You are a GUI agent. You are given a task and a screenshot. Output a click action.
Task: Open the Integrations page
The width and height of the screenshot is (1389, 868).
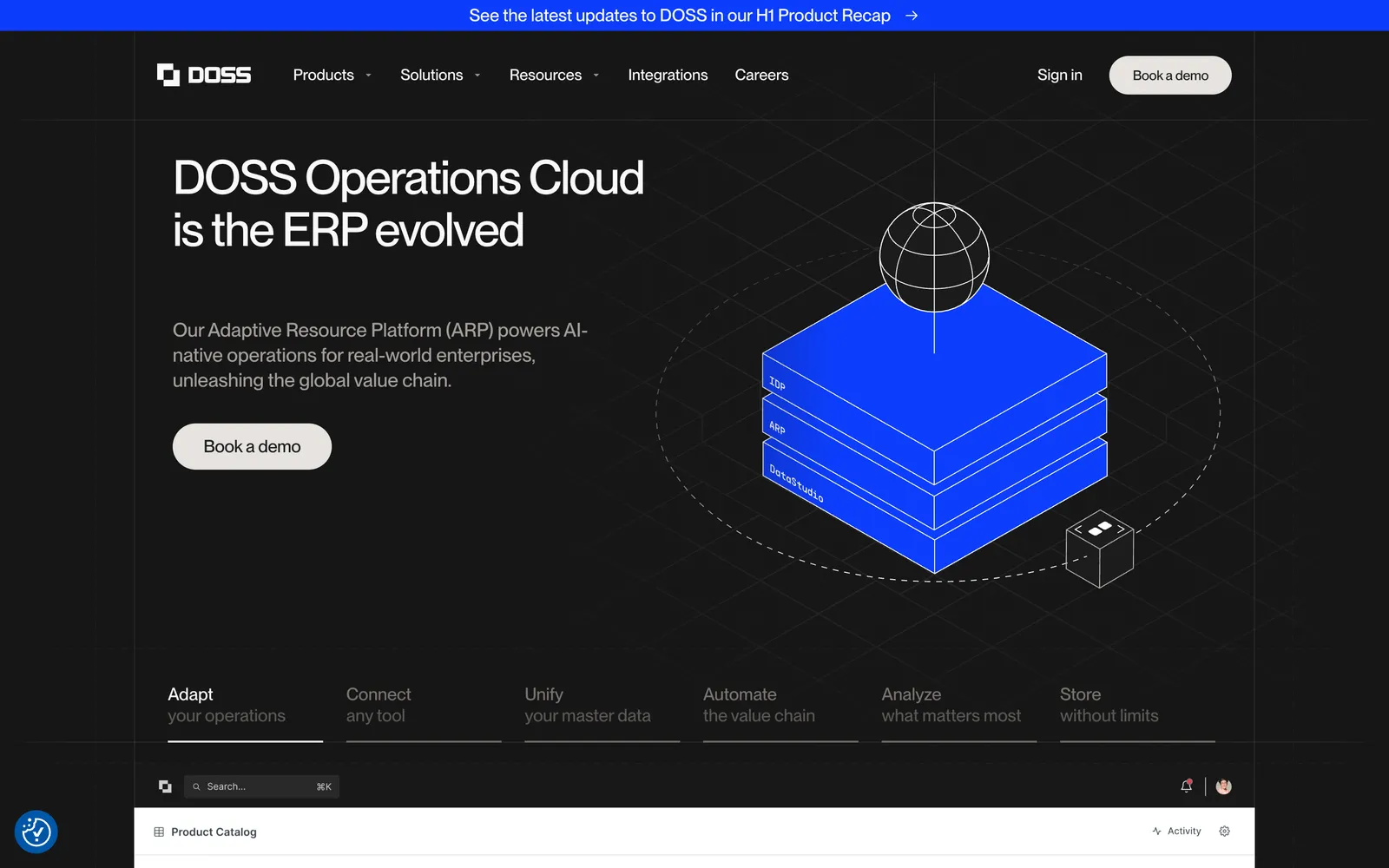pyautogui.click(x=668, y=75)
